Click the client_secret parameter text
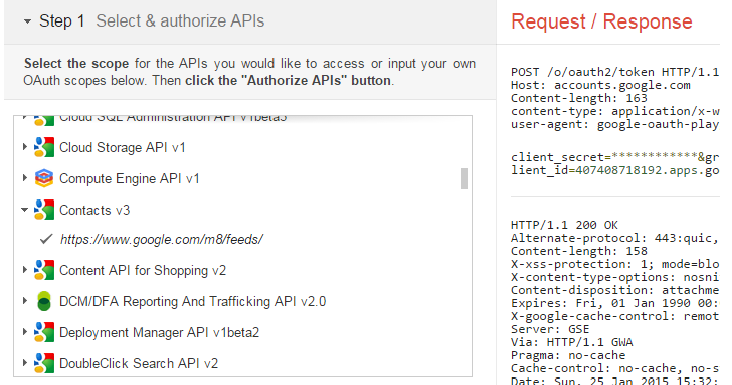 click(615, 157)
